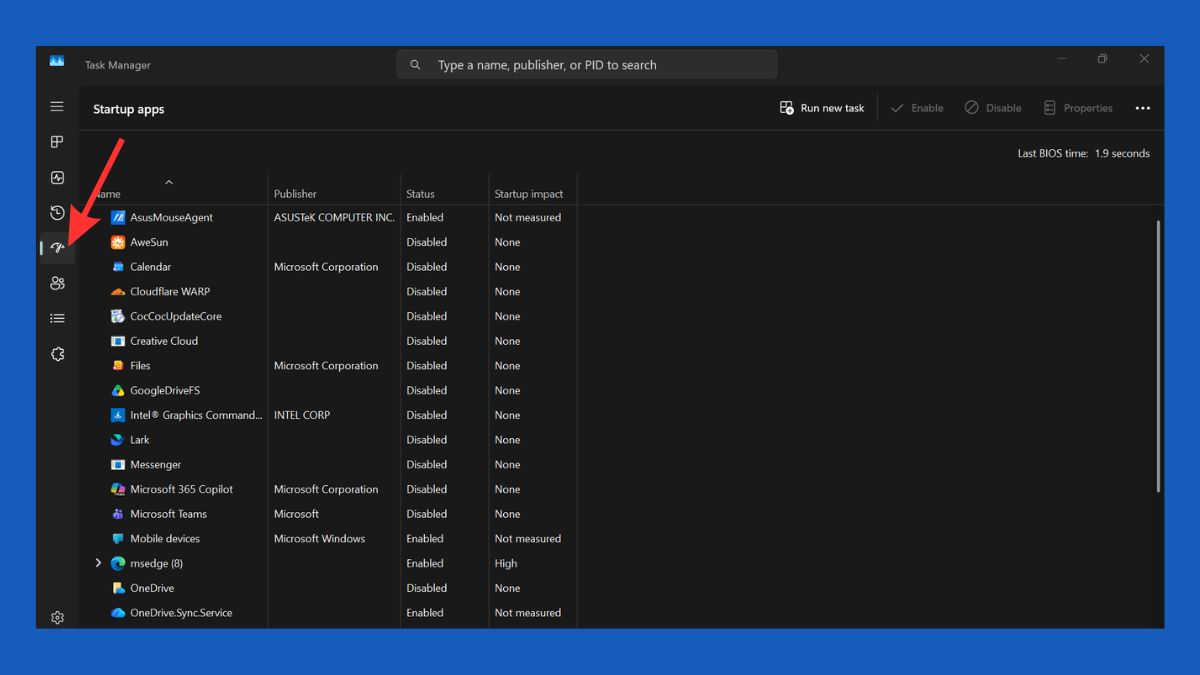Click the Microsoft 365 Copilot icon
This screenshot has height=675, width=1200.
[x=118, y=489]
